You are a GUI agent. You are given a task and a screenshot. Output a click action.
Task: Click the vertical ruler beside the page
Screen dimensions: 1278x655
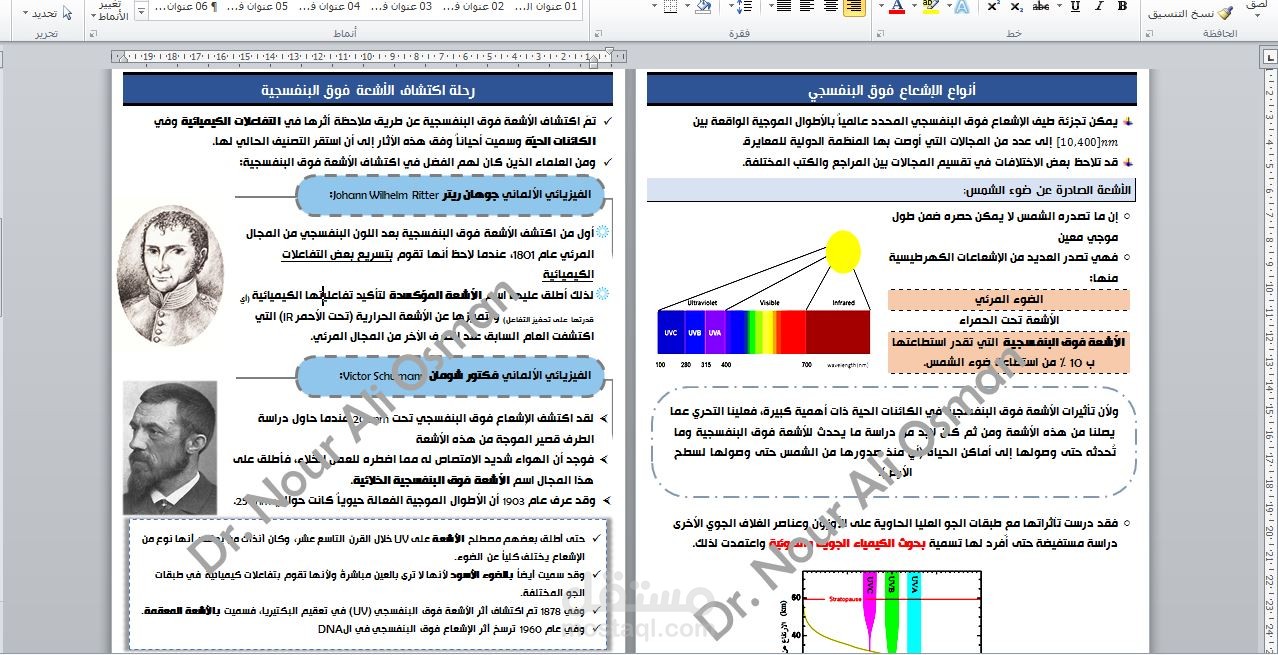(x=1271, y=360)
